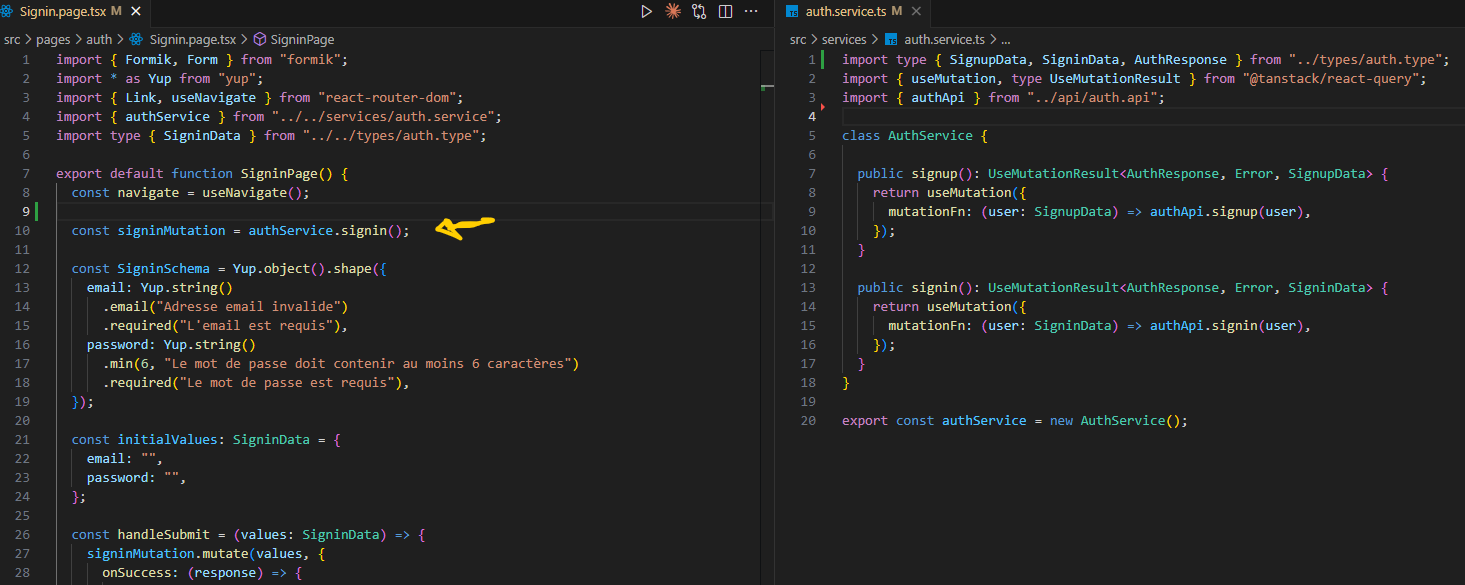Click the "@tanstack/react-query" import string
This screenshot has height=585, width=1465.
(x=1331, y=78)
